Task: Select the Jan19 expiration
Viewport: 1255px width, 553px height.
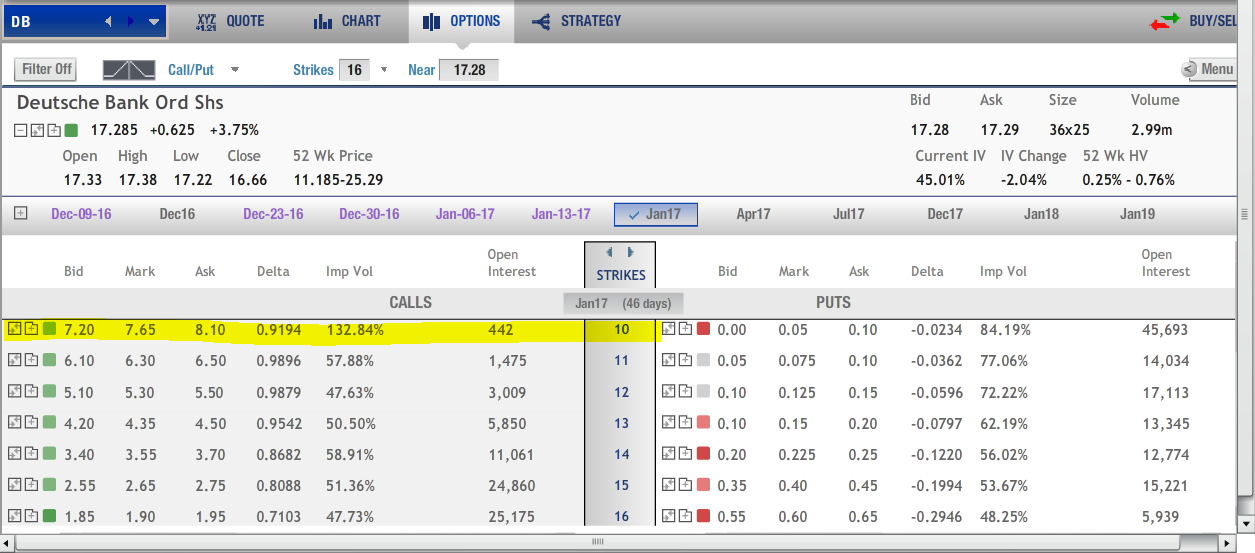Action: tap(1137, 214)
